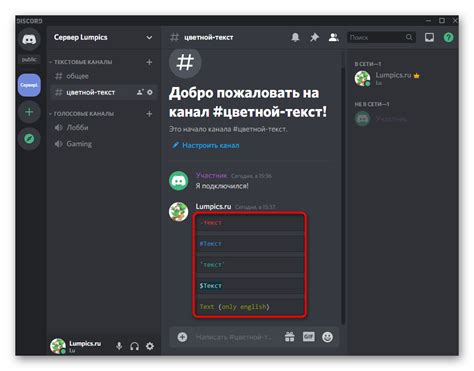Create channel in Голосовые каналы with plus

click(149, 114)
